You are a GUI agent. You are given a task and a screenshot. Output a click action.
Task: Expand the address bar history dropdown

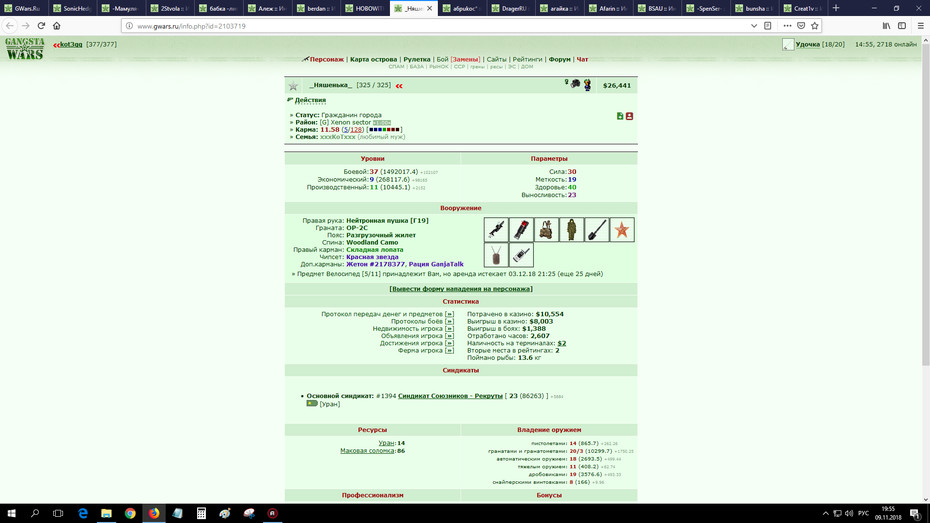point(754,26)
